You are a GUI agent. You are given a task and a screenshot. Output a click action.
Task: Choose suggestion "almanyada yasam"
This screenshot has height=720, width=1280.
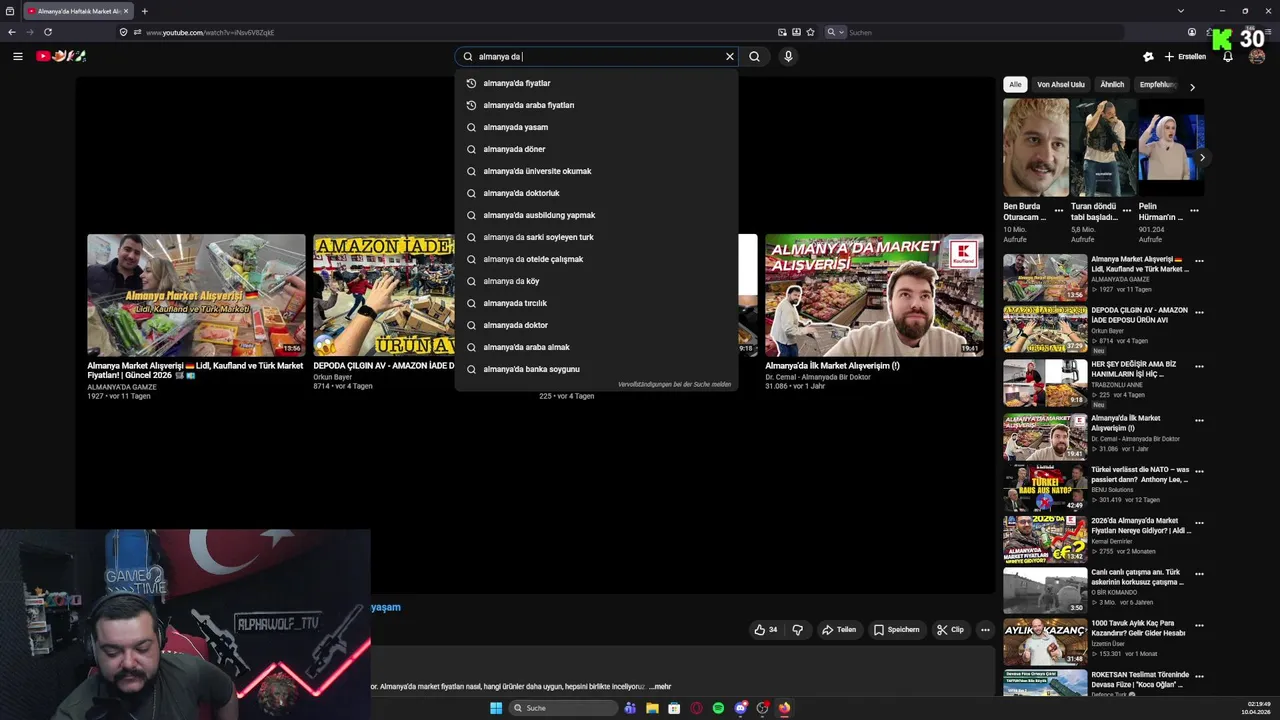click(597, 127)
